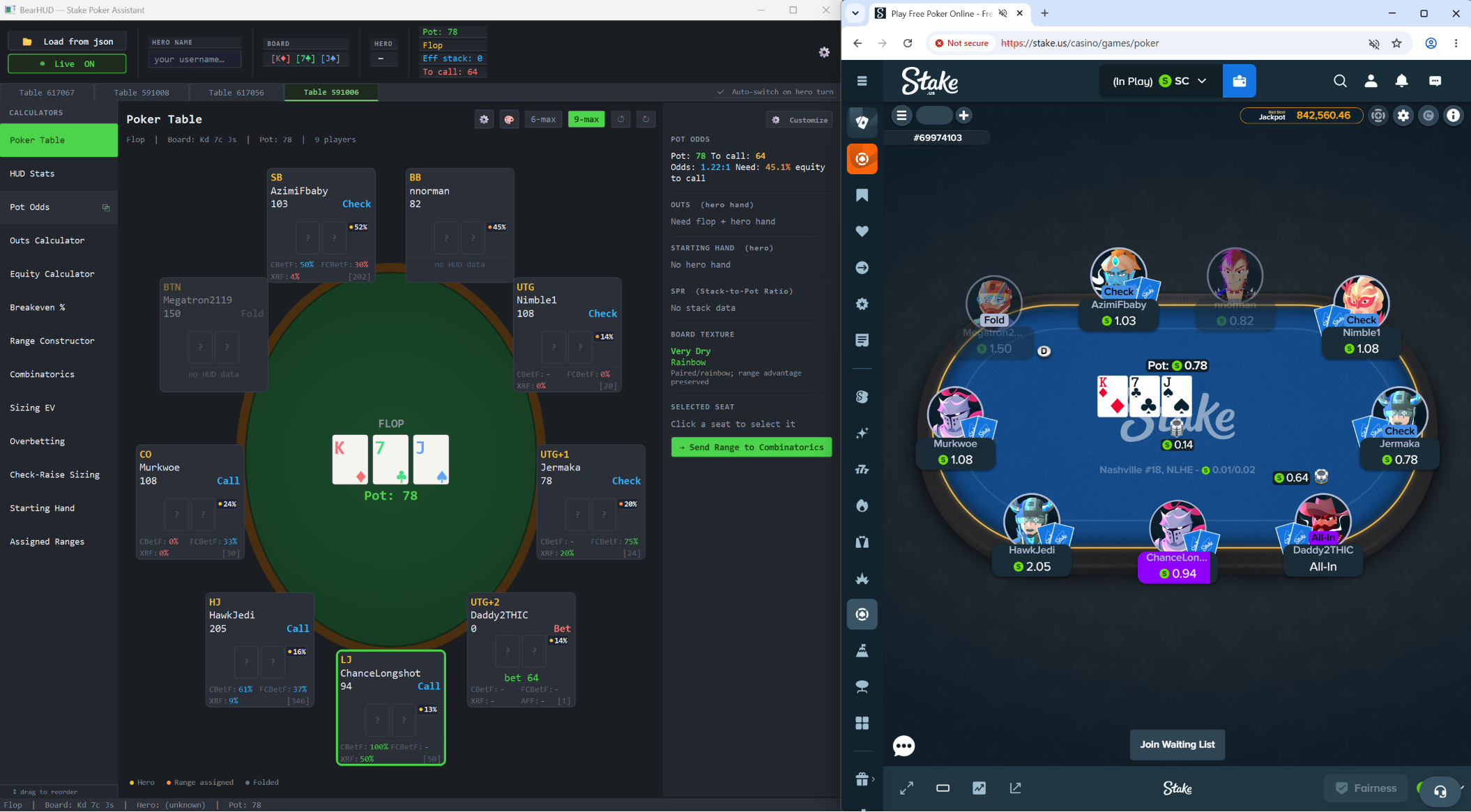Open a new Chrome tab
Viewport: 1471px width, 812px height.
pyautogui.click(x=1044, y=13)
